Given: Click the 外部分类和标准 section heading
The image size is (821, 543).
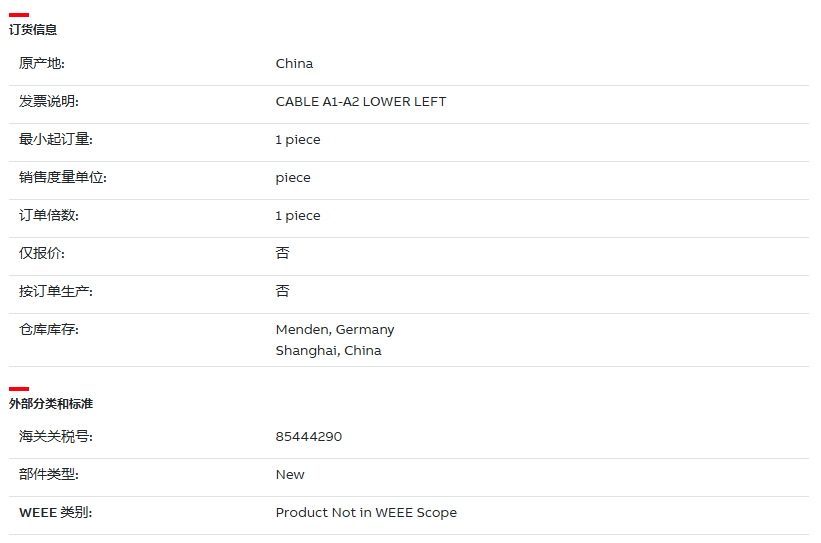Looking at the screenshot, I should coord(51,404).
